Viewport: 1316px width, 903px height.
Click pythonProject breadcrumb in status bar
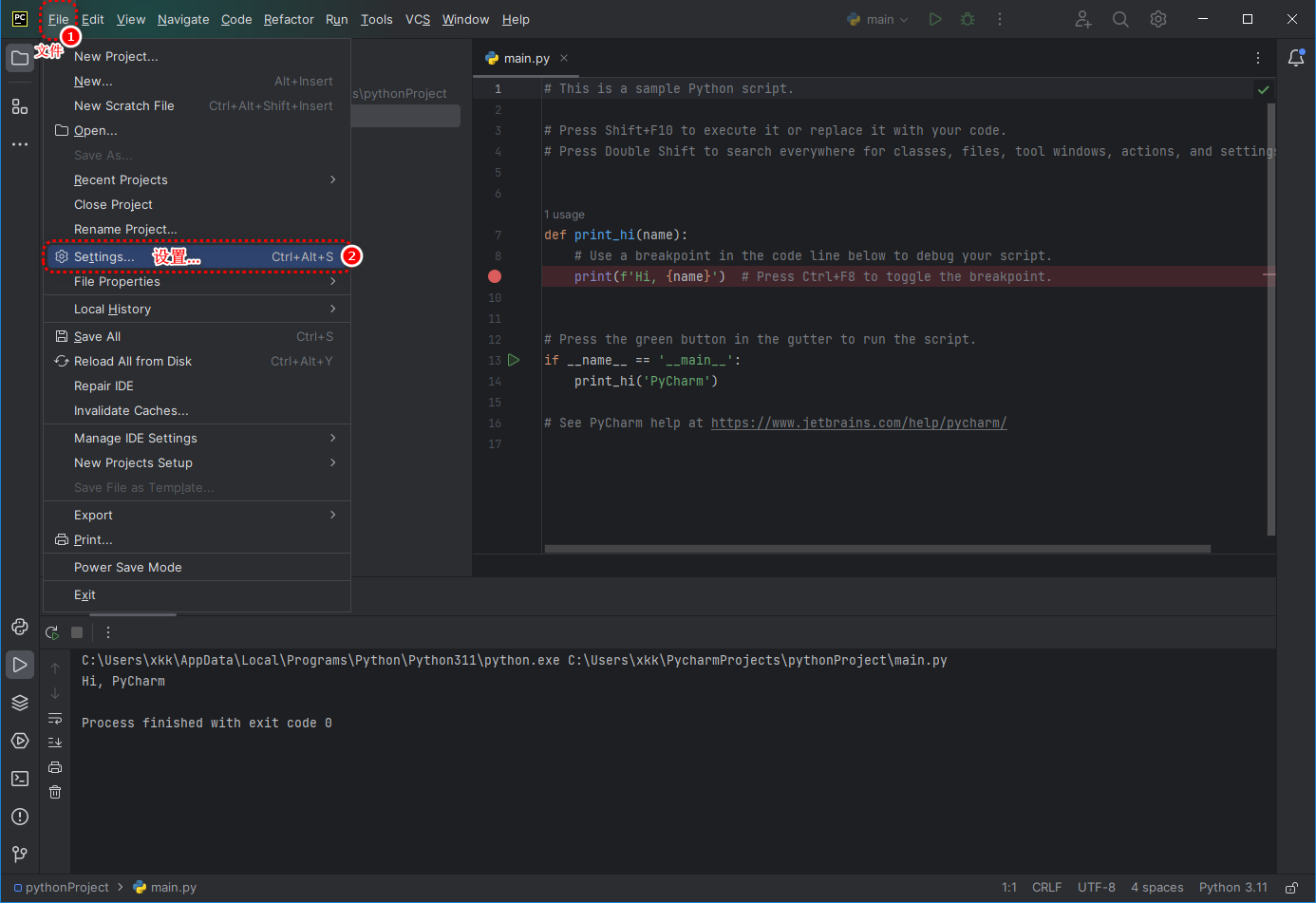pyautogui.click(x=62, y=888)
